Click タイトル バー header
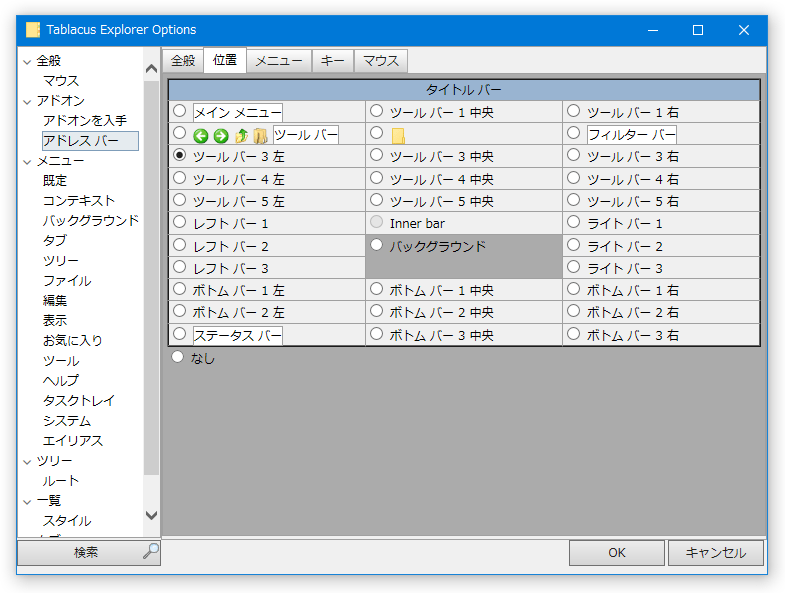Viewport: 785px width, 593px height. [464, 90]
